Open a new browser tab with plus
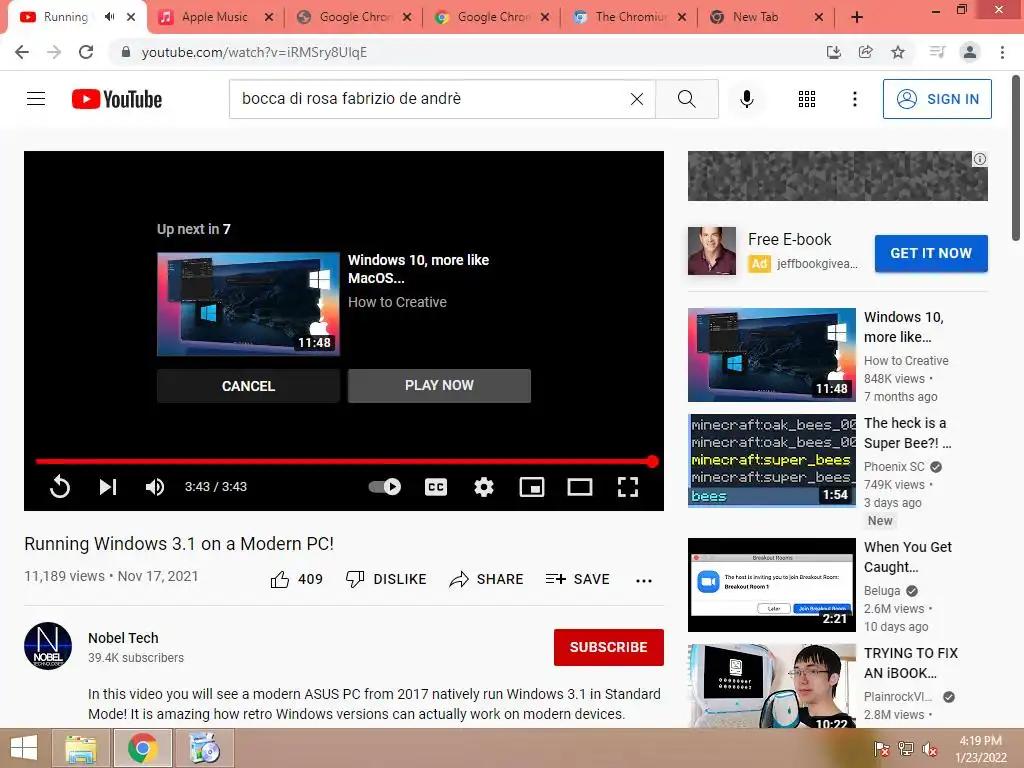This screenshot has height=768, width=1024. tap(857, 17)
